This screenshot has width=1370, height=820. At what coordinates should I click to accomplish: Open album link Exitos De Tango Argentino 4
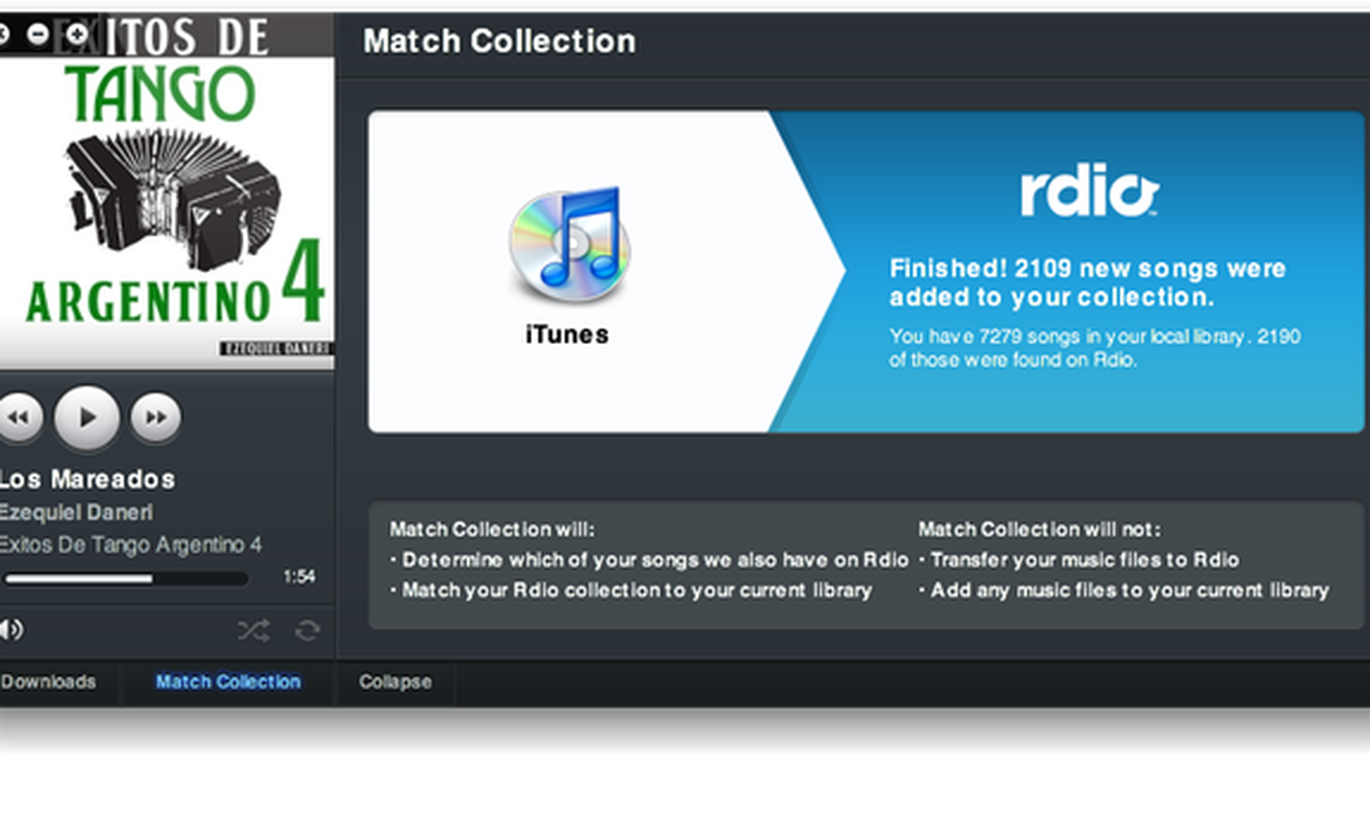[x=130, y=545]
